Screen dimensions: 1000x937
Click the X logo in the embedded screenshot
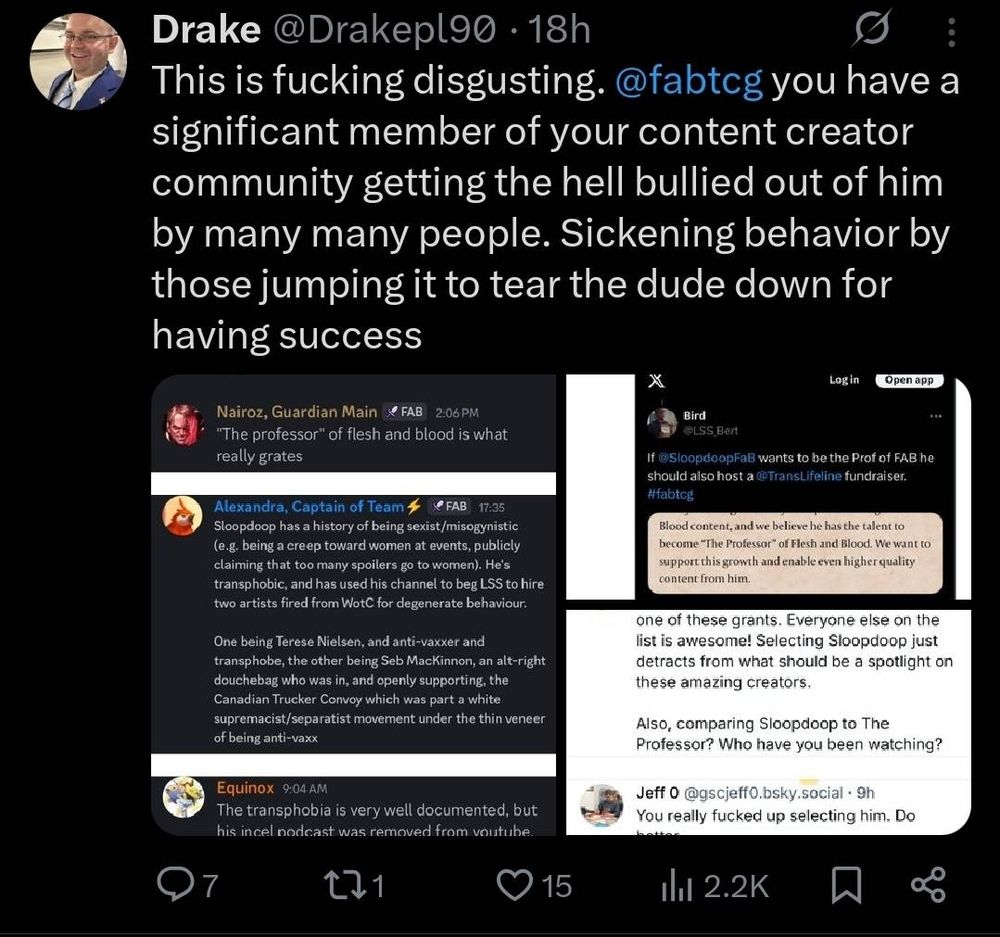(655, 379)
